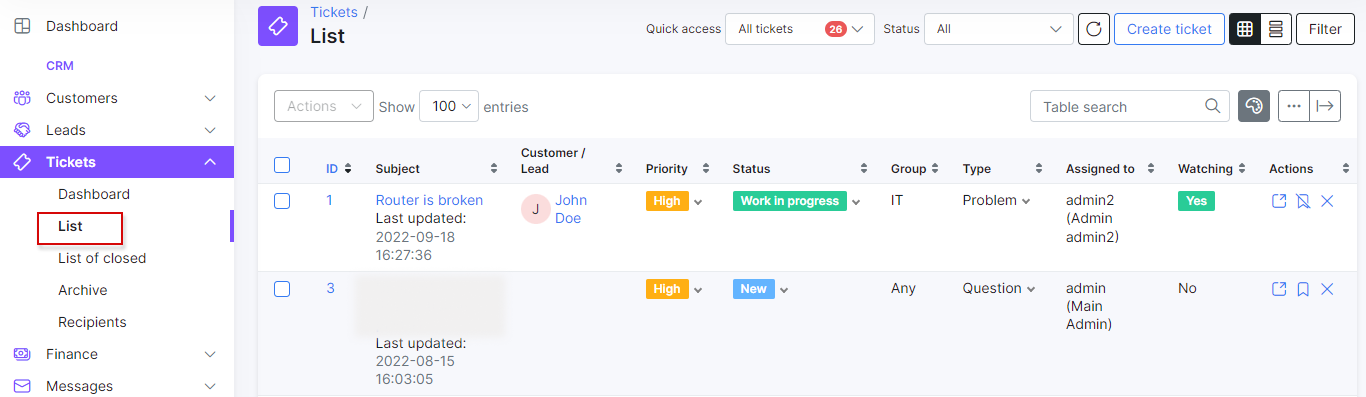1366x397 pixels.
Task: Click the purple Tickets header icon
Action: pyautogui.click(x=278, y=26)
